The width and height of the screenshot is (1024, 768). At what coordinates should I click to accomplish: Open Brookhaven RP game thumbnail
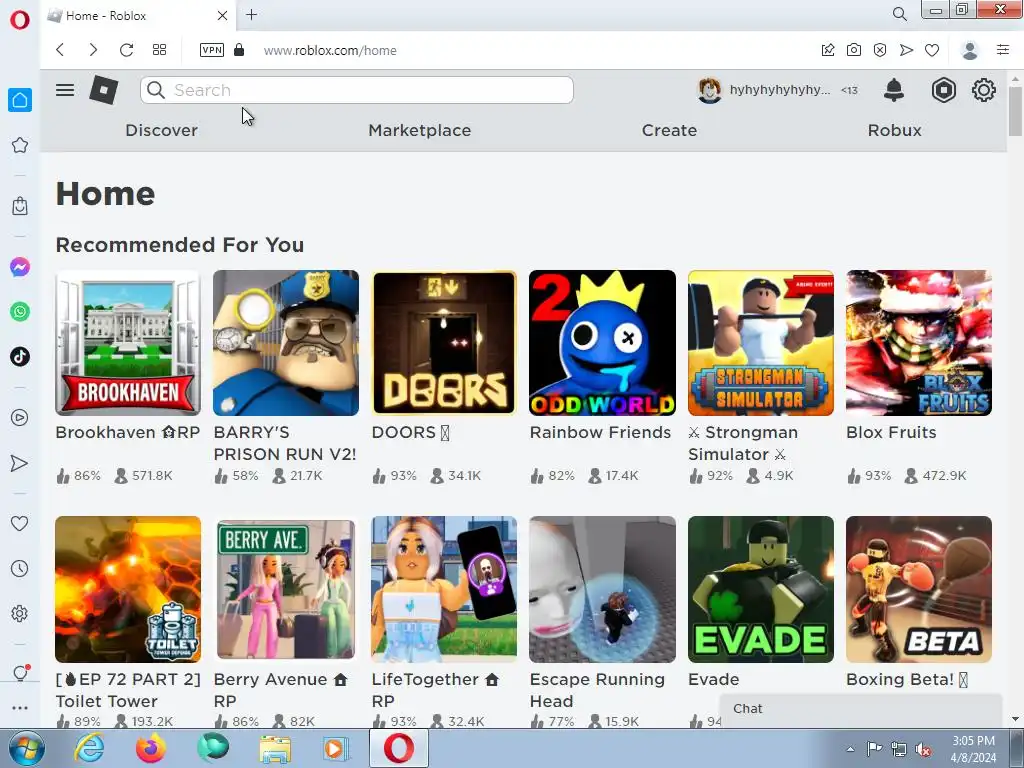128,343
